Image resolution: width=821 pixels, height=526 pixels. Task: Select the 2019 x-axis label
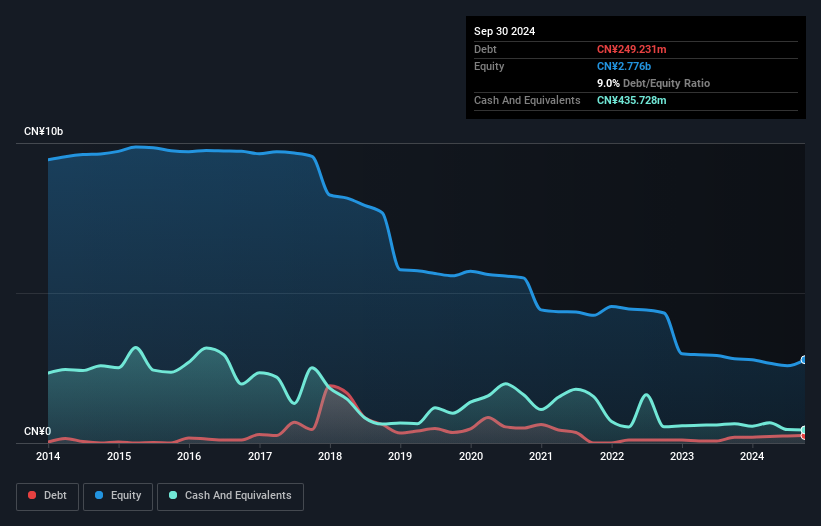[x=400, y=456]
